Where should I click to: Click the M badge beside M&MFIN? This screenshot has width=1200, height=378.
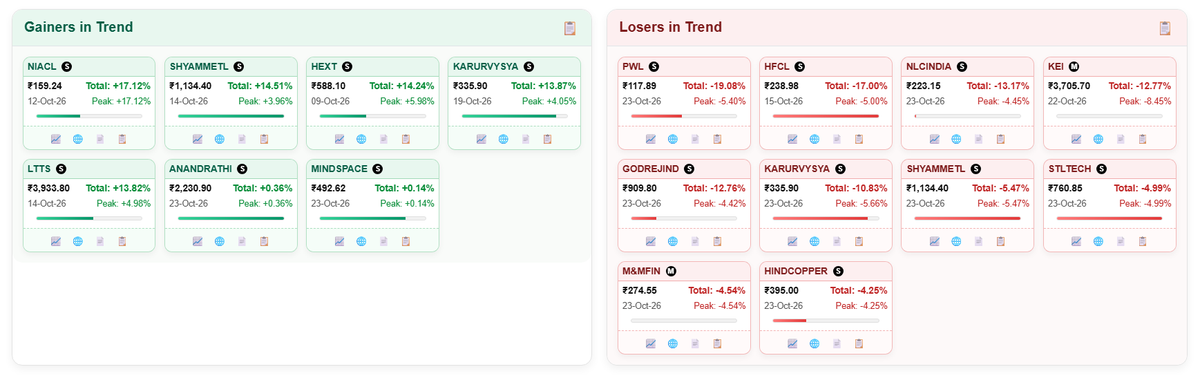pos(672,270)
